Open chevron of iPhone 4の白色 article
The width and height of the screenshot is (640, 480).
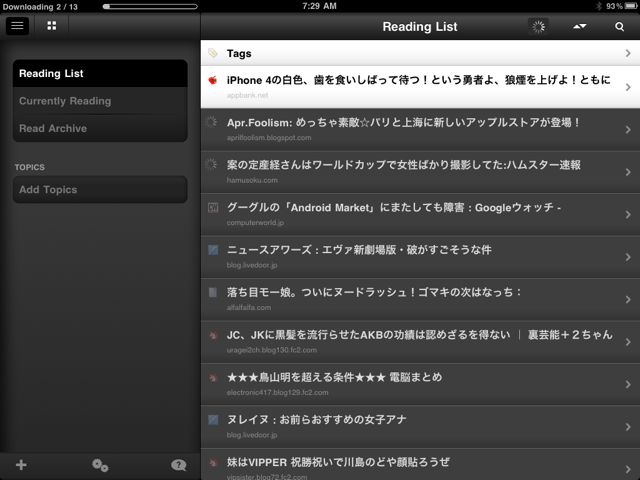628,87
